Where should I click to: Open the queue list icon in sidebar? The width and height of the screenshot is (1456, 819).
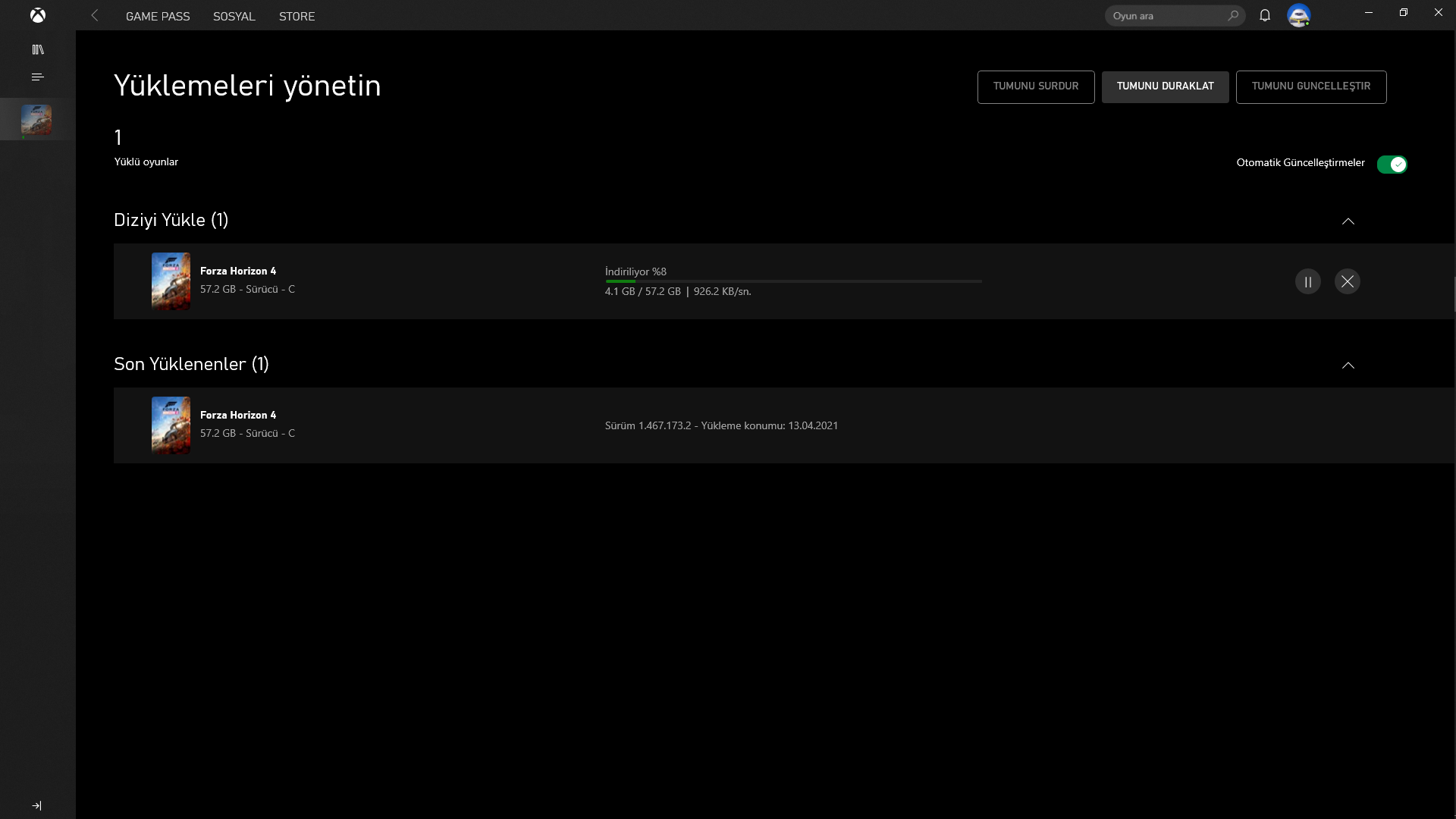[38, 77]
